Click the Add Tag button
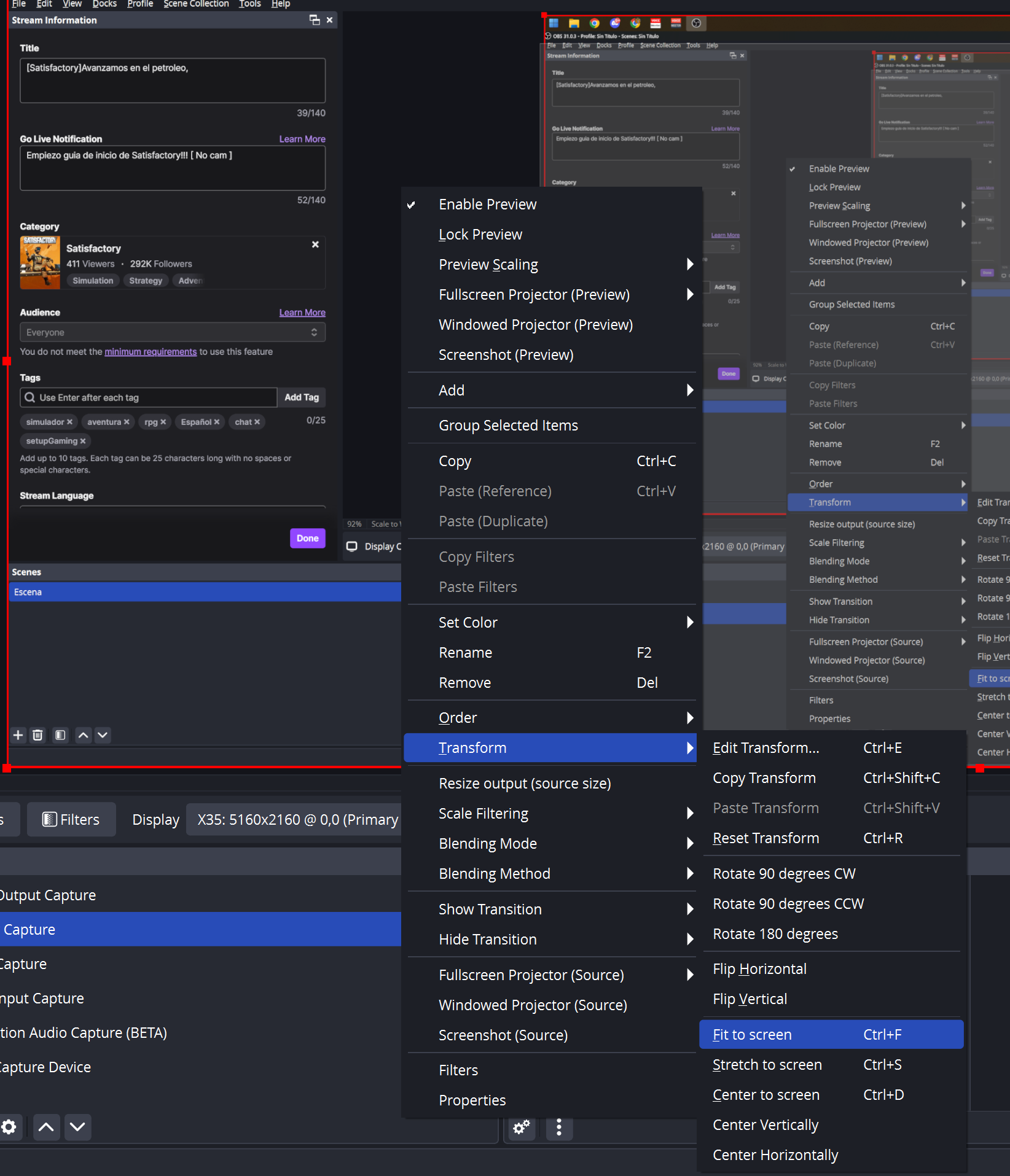1010x1176 pixels. (x=302, y=397)
